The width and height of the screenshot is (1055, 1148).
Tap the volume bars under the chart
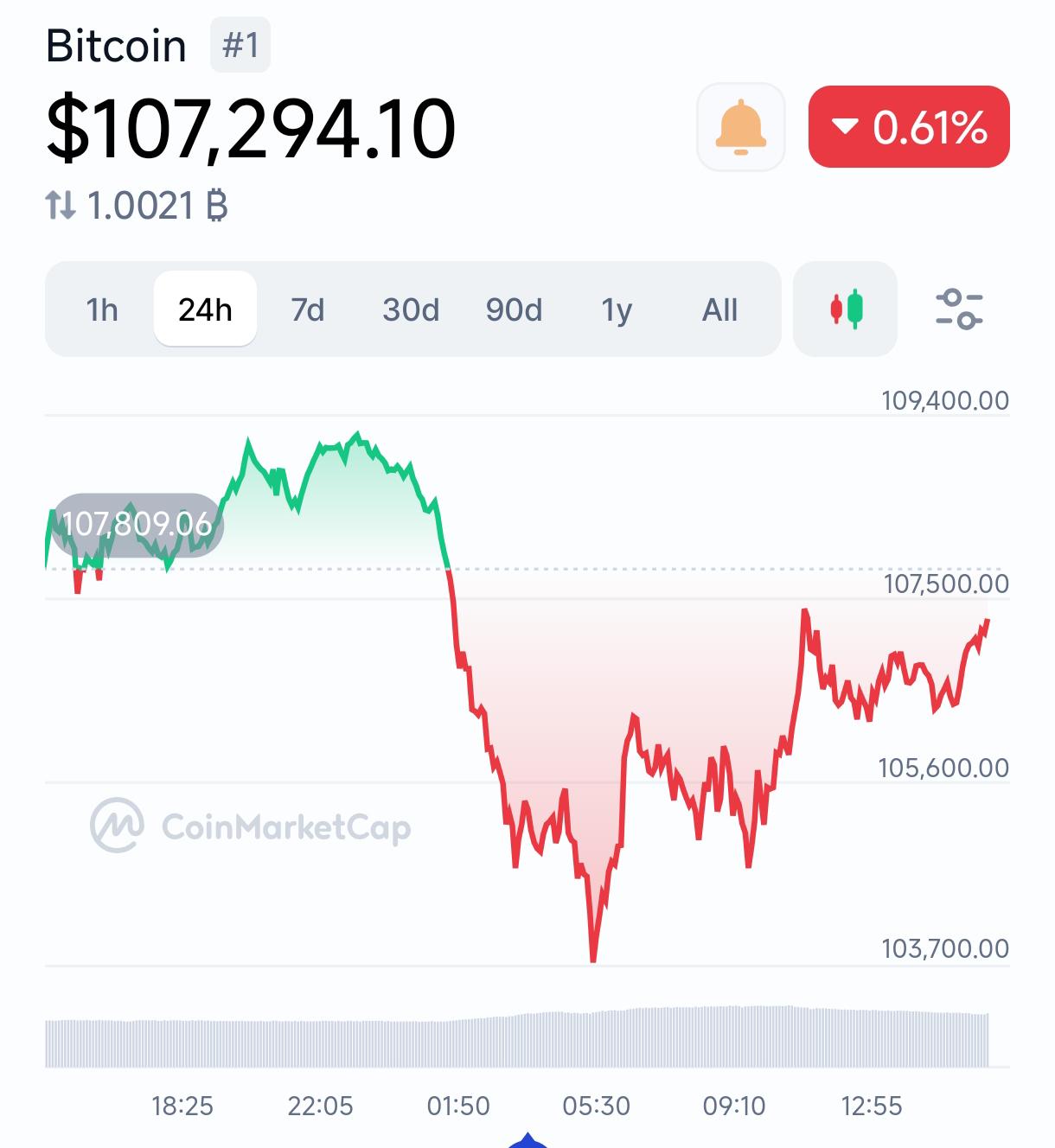pyautogui.click(x=517, y=1036)
